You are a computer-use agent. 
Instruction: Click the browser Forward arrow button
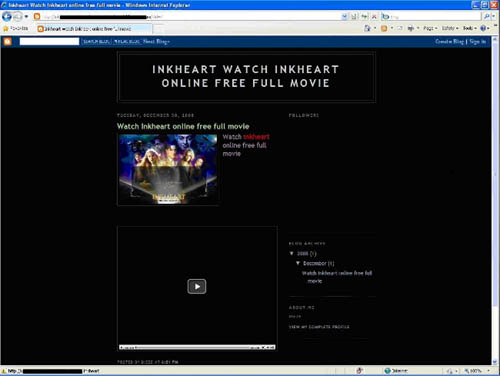(18, 16)
